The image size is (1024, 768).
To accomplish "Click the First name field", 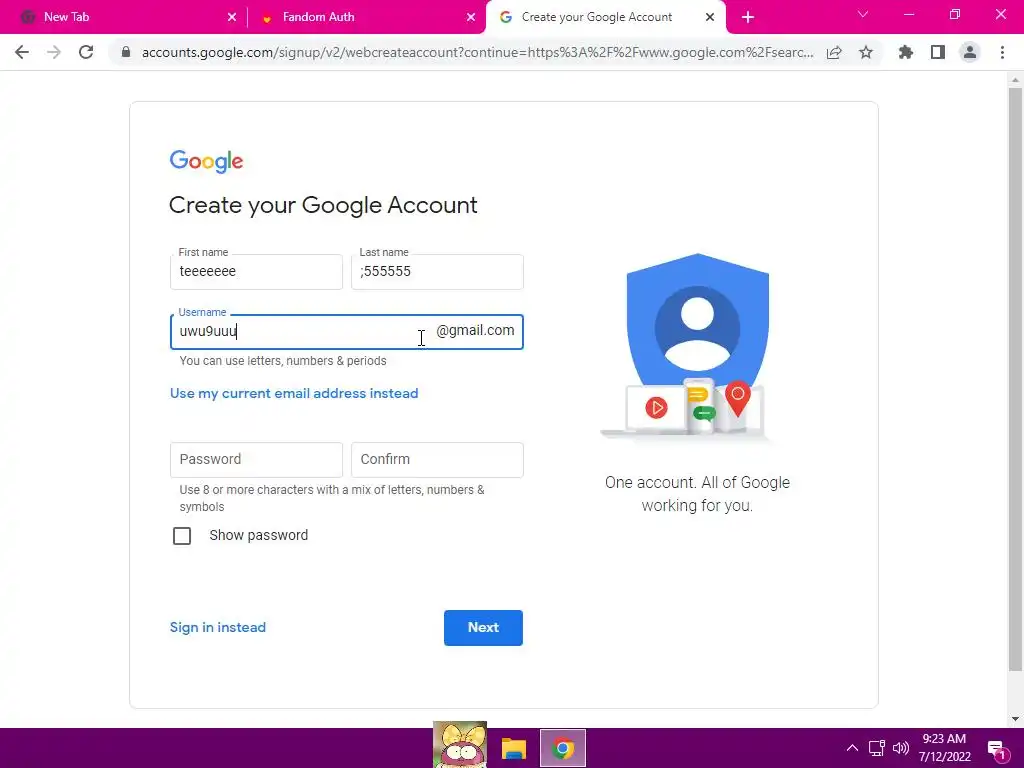I will (x=256, y=272).
